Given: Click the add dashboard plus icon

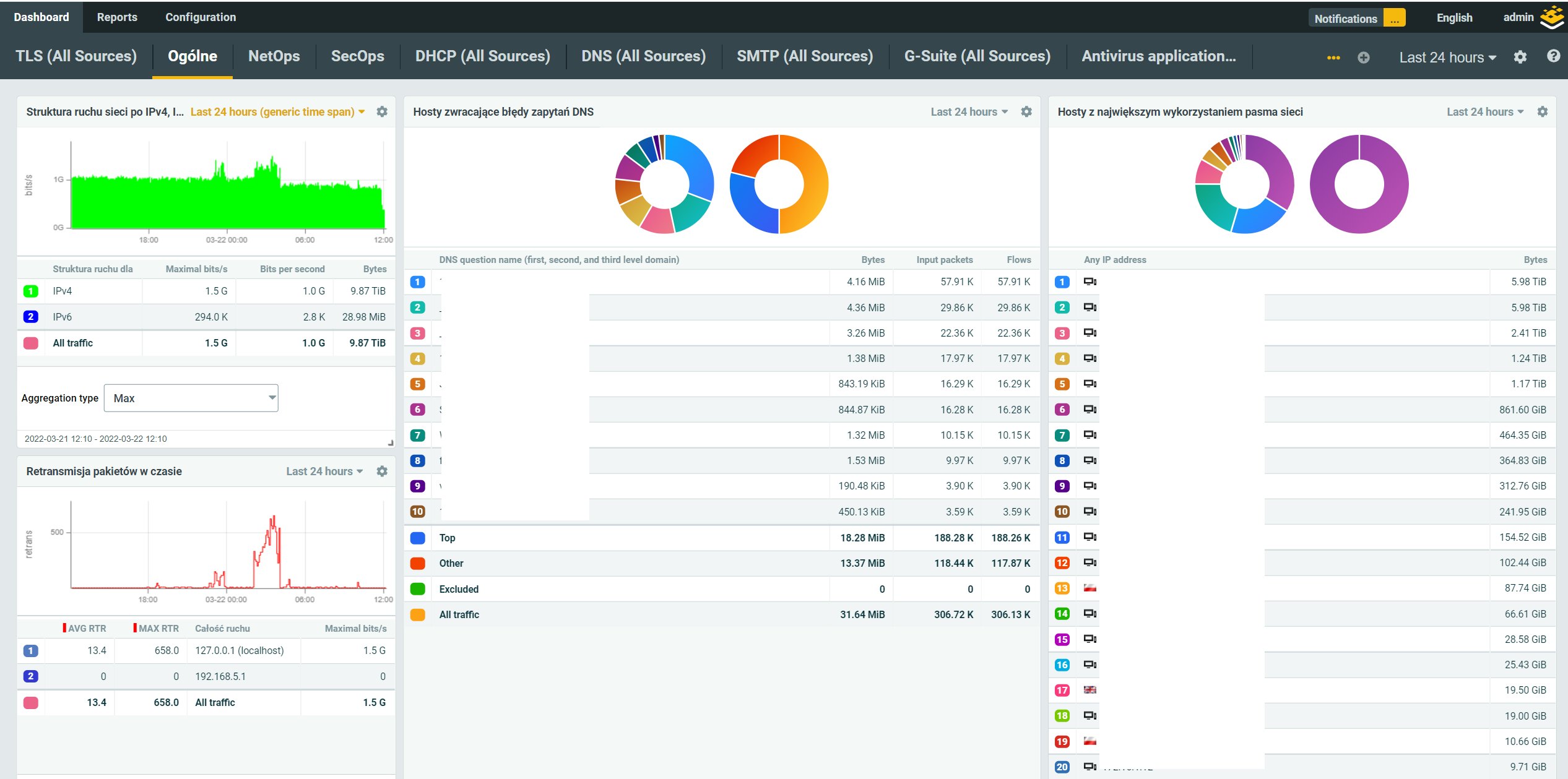Looking at the screenshot, I should 1363,58.
